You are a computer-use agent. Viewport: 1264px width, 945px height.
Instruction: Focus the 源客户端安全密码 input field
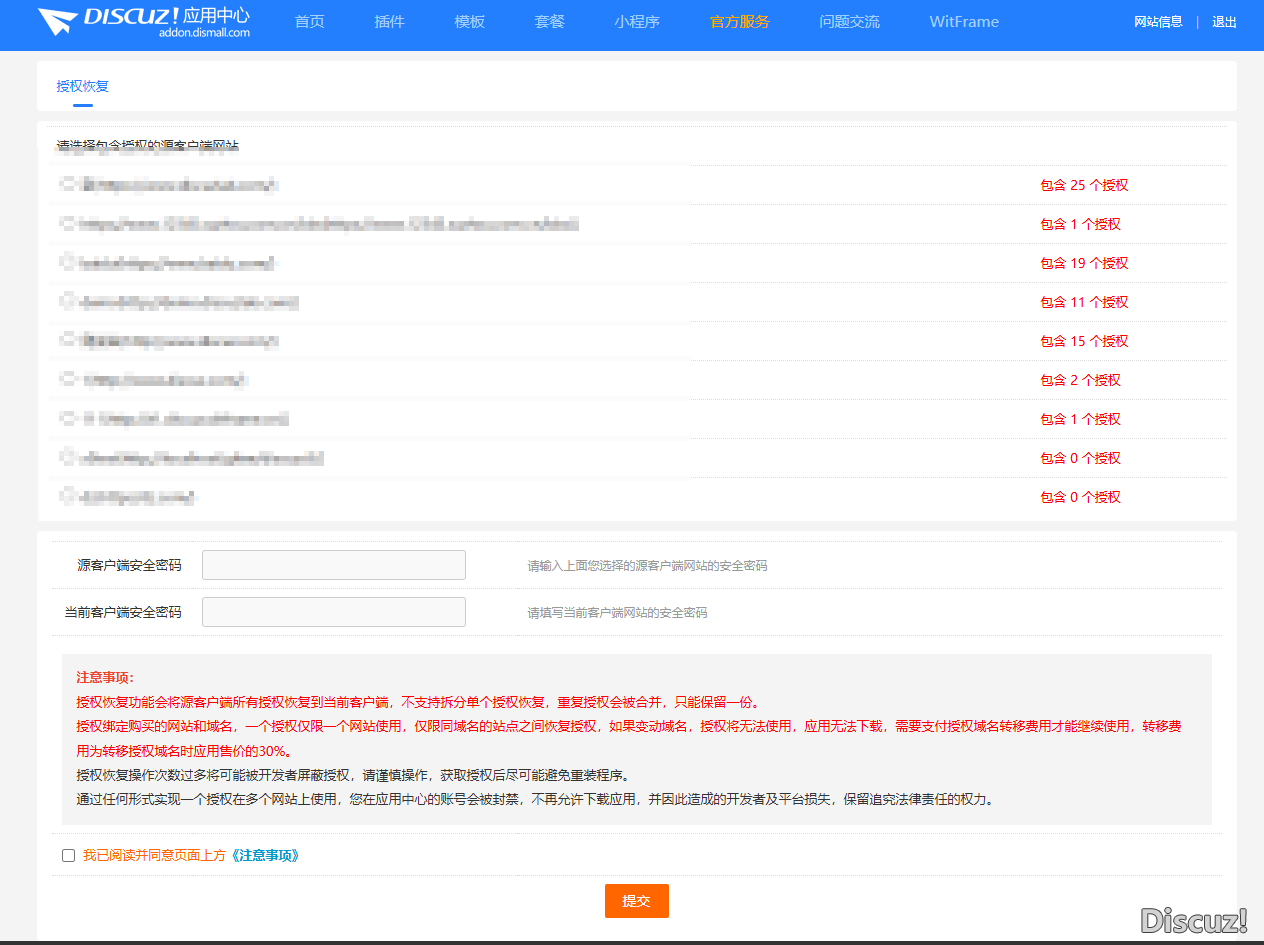tap(334, 565)
